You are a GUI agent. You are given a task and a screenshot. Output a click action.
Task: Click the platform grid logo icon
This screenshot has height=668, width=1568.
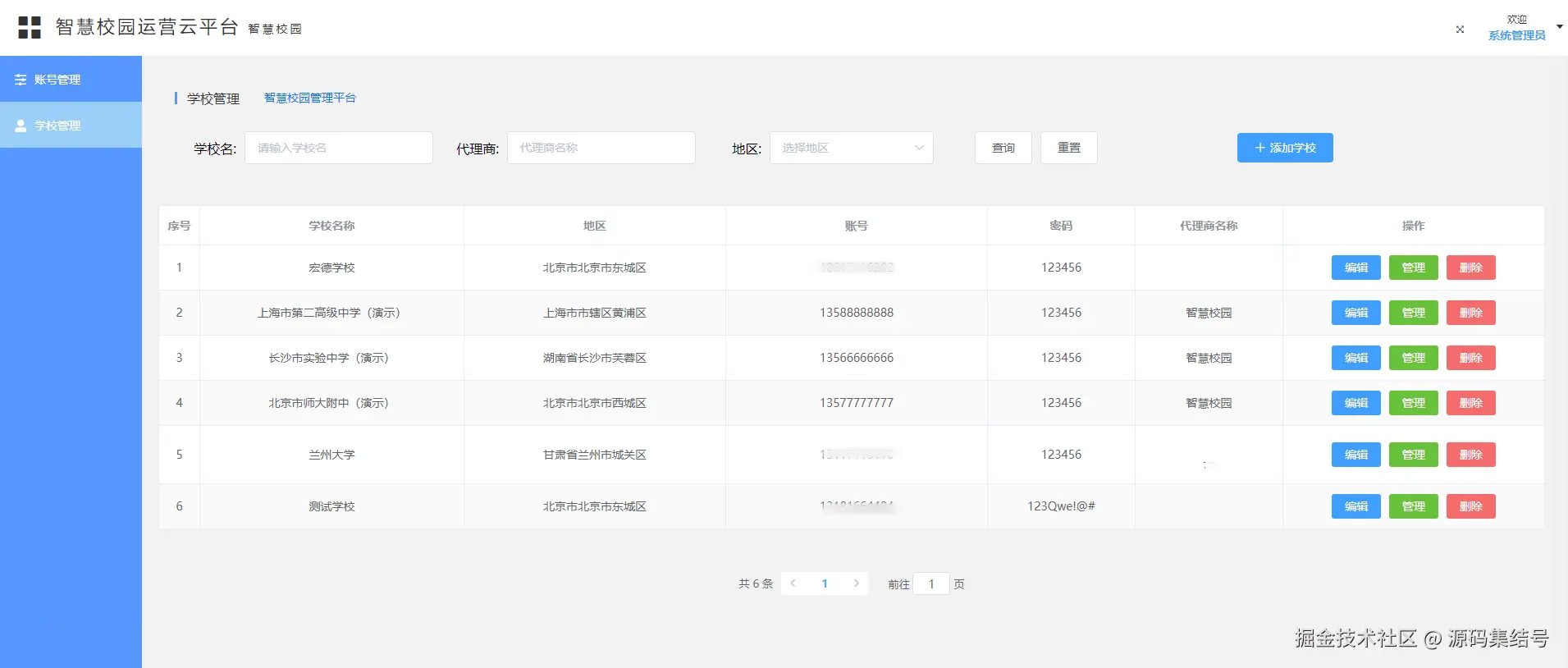coord(30,28)
